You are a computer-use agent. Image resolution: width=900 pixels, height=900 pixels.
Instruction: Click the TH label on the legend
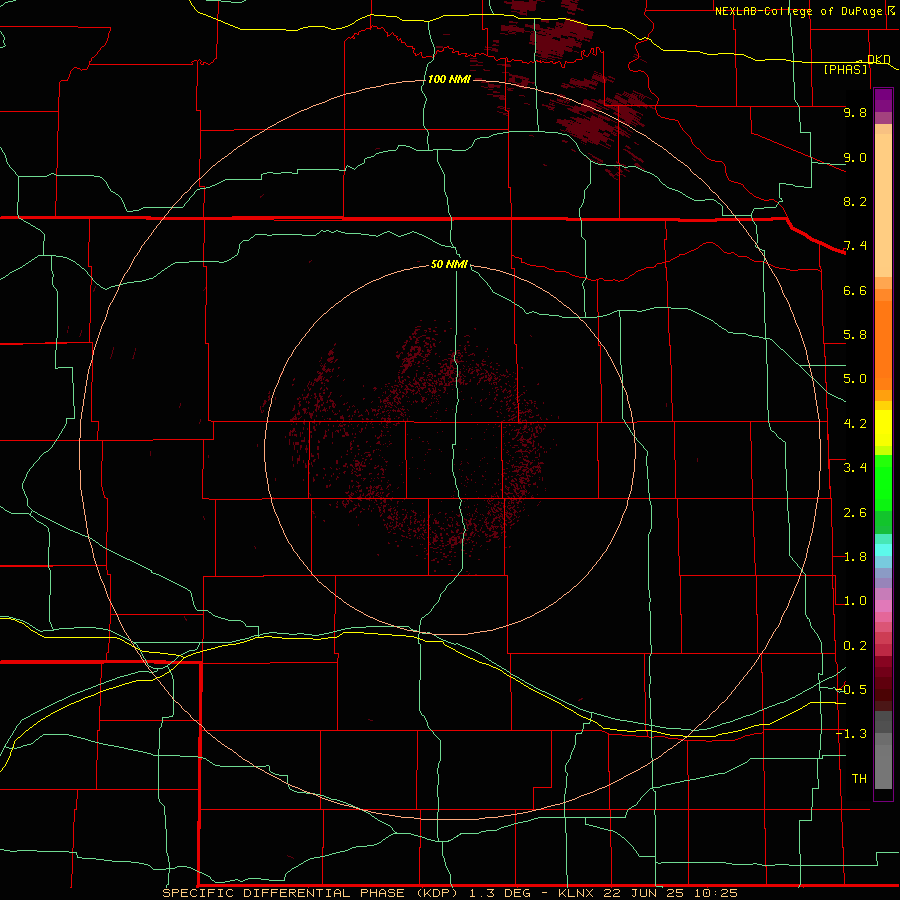(x=859, y=779)
